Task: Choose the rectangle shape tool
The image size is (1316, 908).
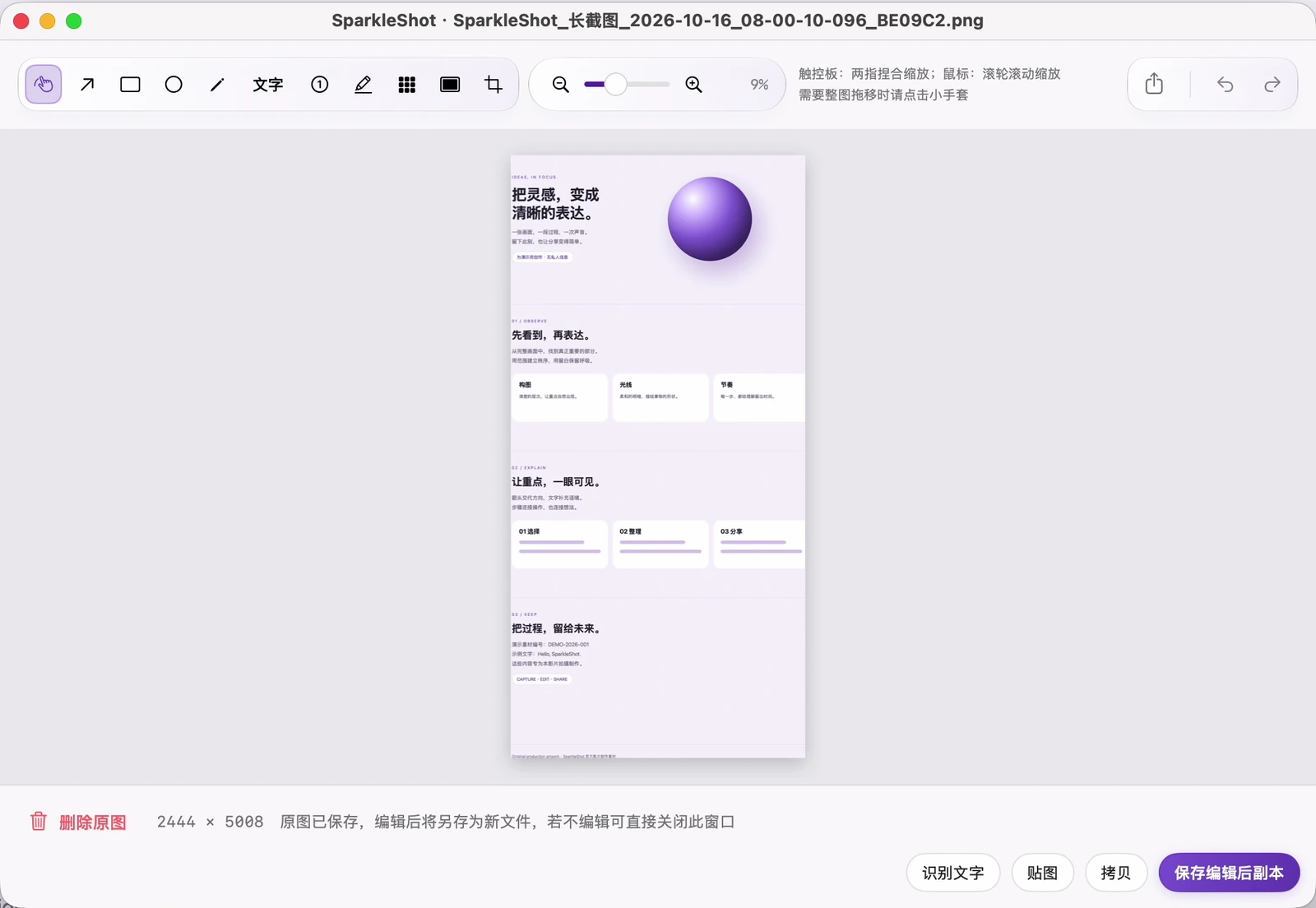Action: click(x=130, y=84)
